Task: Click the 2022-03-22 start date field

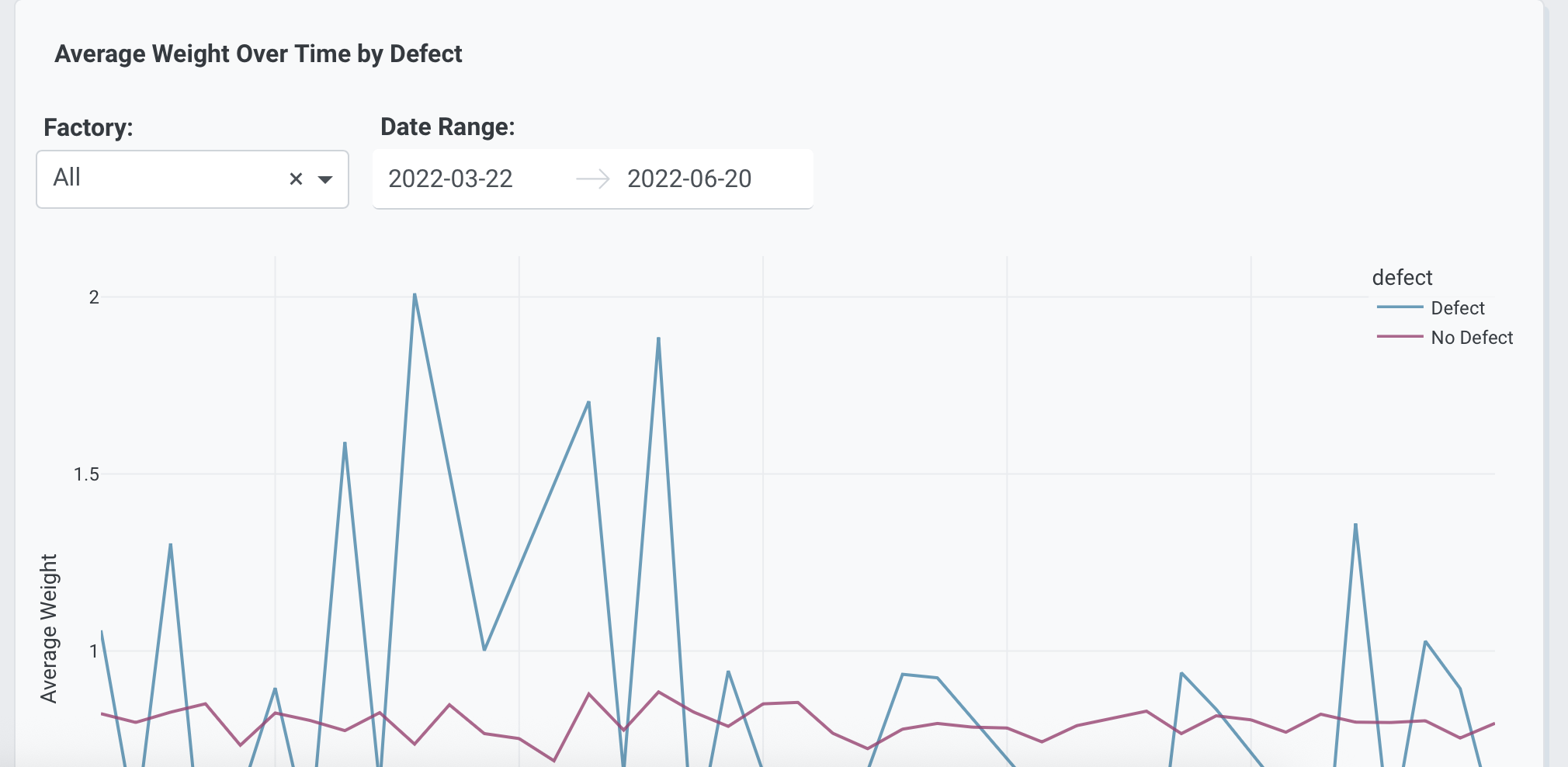Action: coord(450,179)
